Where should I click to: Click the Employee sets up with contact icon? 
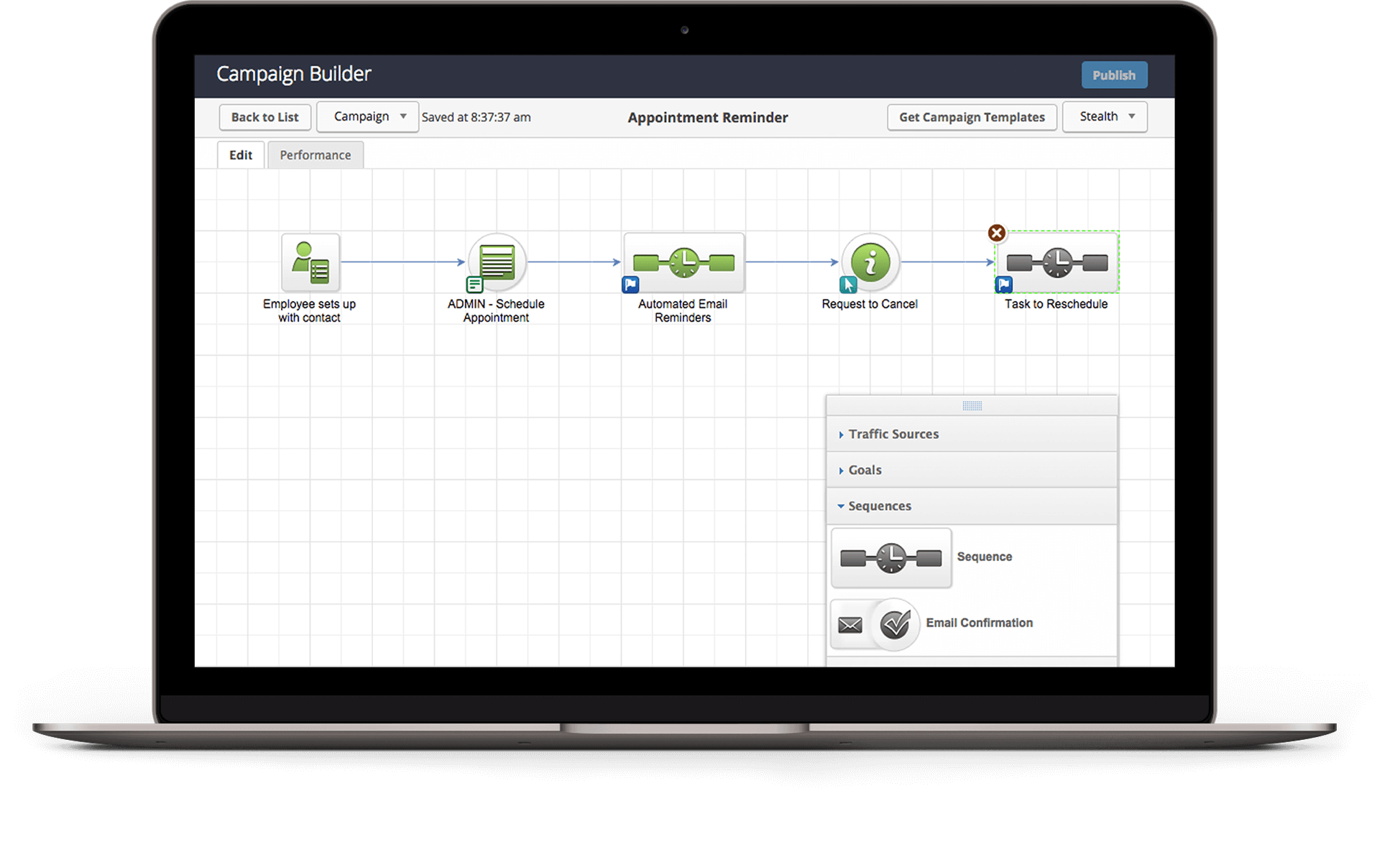310,263
